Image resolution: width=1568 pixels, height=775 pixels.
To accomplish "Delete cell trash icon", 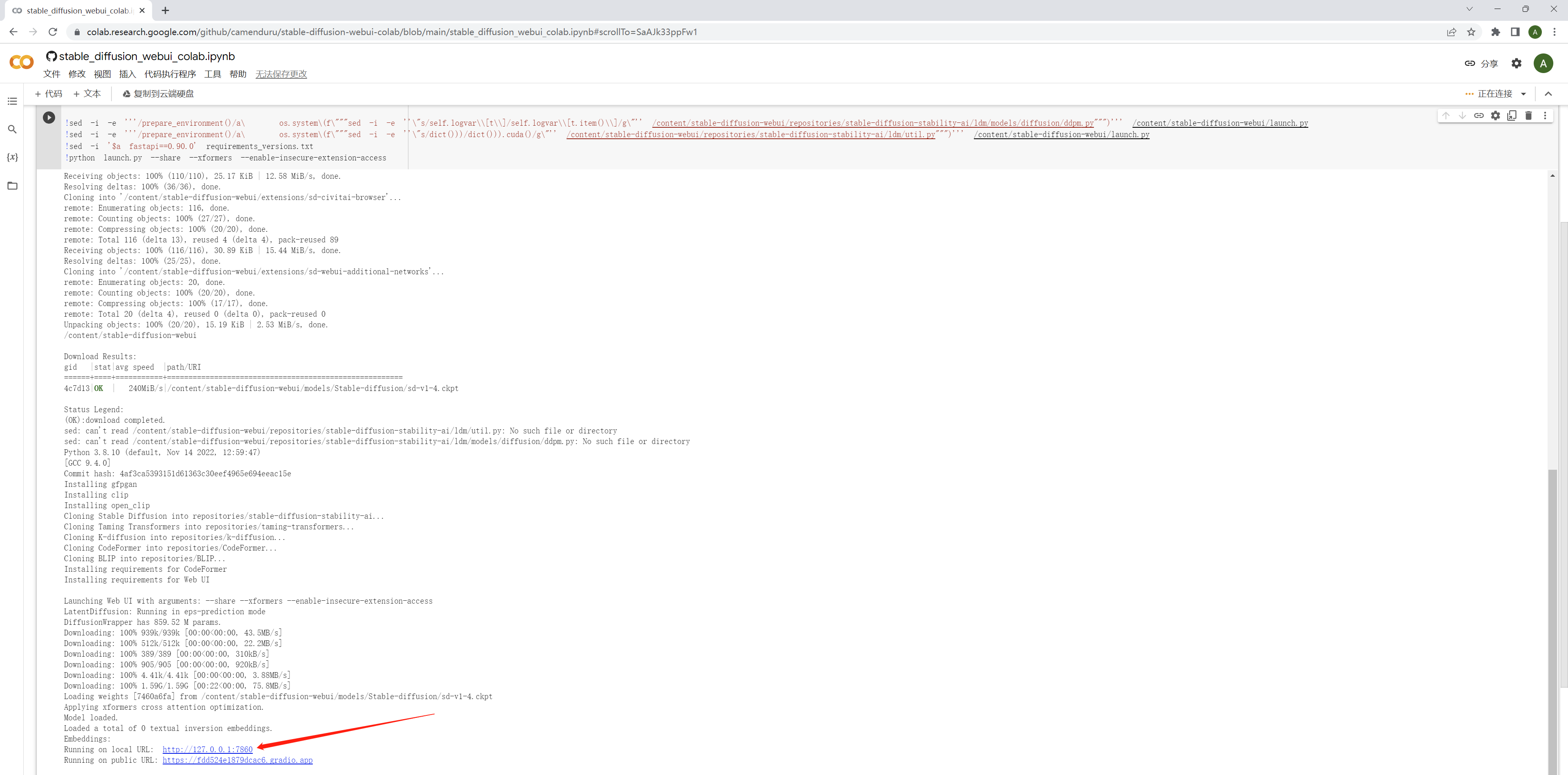I will point(1528,115).
